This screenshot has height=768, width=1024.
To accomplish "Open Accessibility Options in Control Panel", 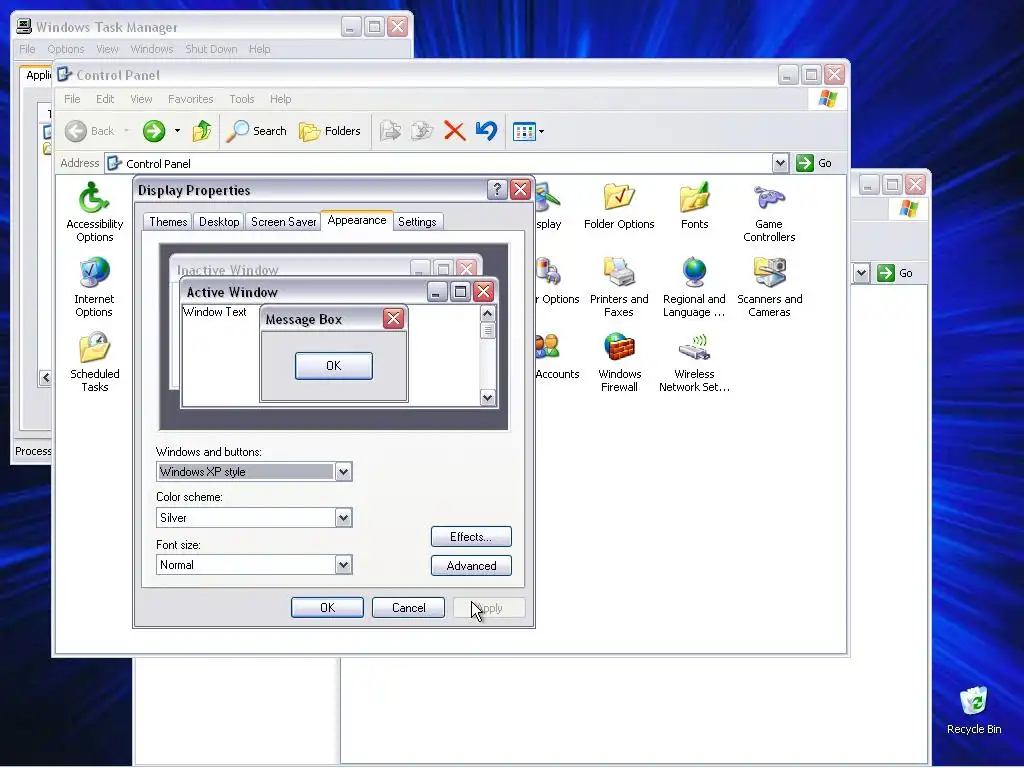I will coord(94,212).
